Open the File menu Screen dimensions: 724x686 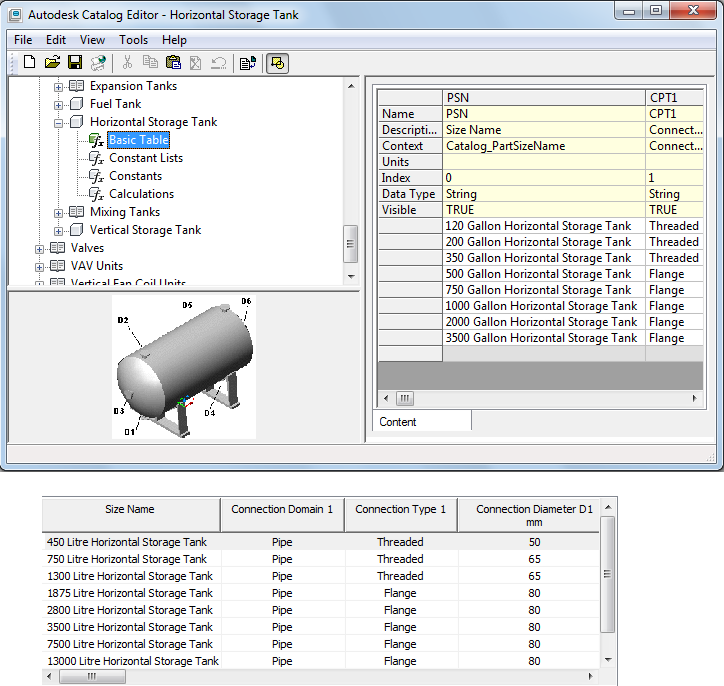pyautogui.click(x=23, y=40)
